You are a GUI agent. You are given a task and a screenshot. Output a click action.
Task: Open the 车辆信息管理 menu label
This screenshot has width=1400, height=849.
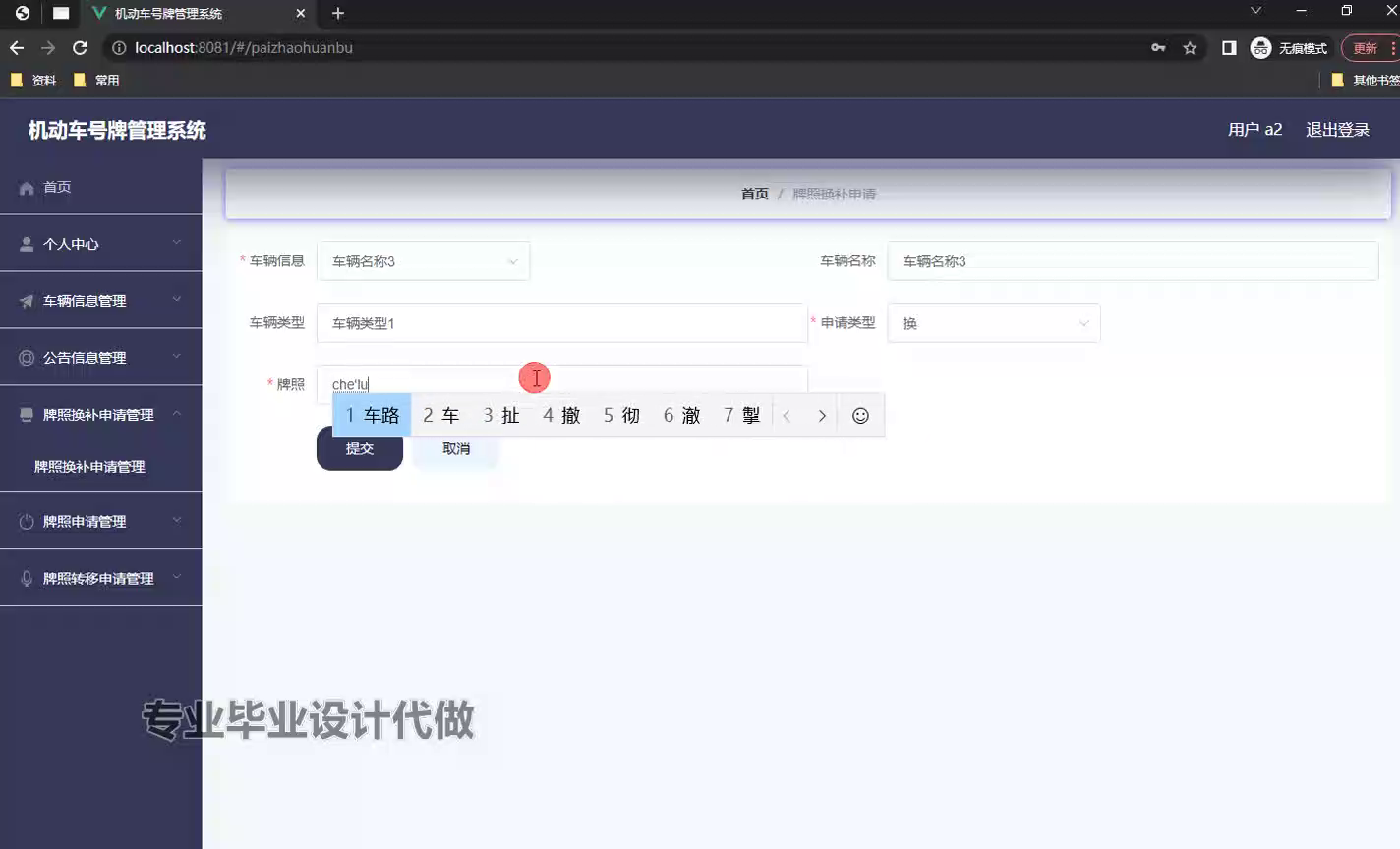tap(85, 301)
